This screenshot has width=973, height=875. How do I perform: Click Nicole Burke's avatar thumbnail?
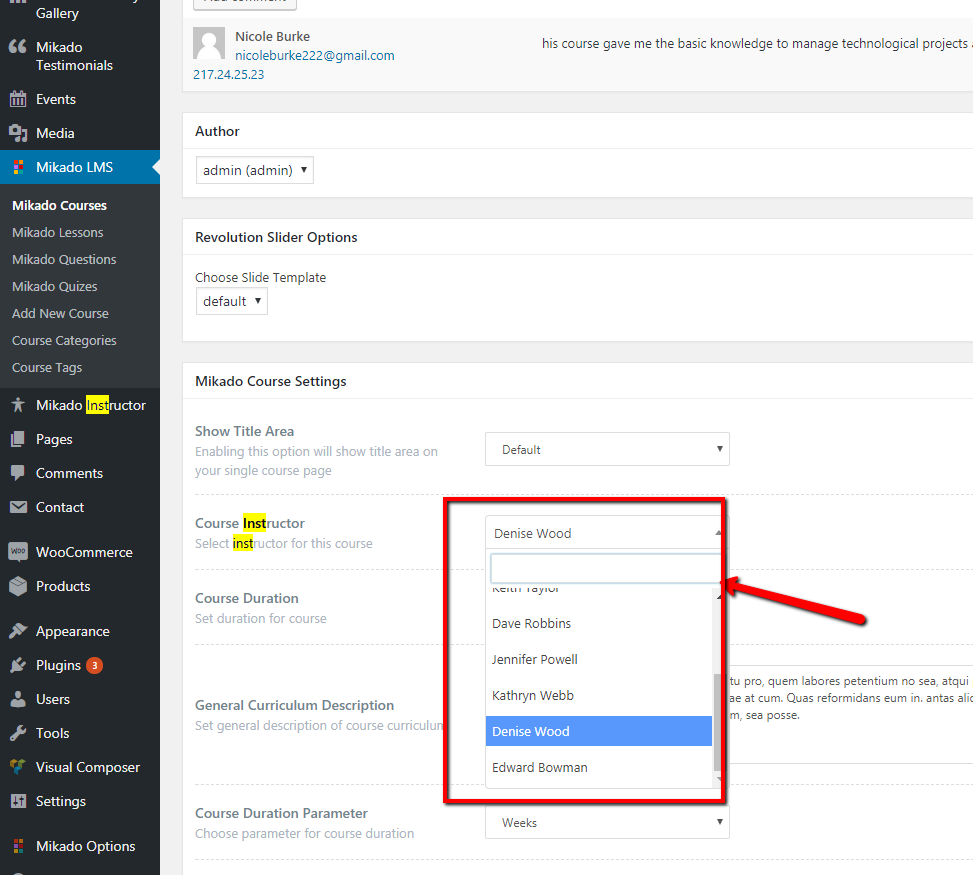tap(209, 43)
